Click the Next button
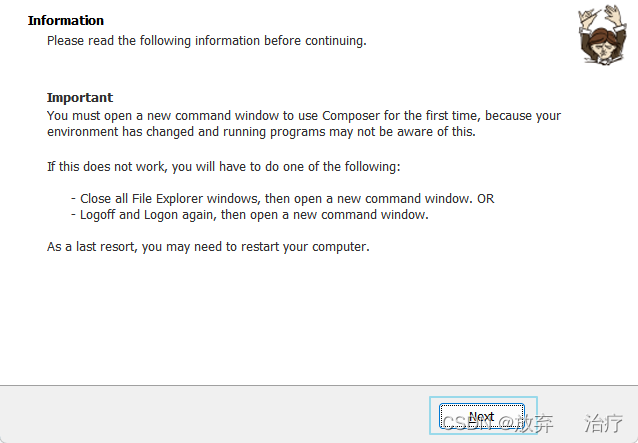Image resolution: width=638 pixels, height=443 pixels. (482, 416)
